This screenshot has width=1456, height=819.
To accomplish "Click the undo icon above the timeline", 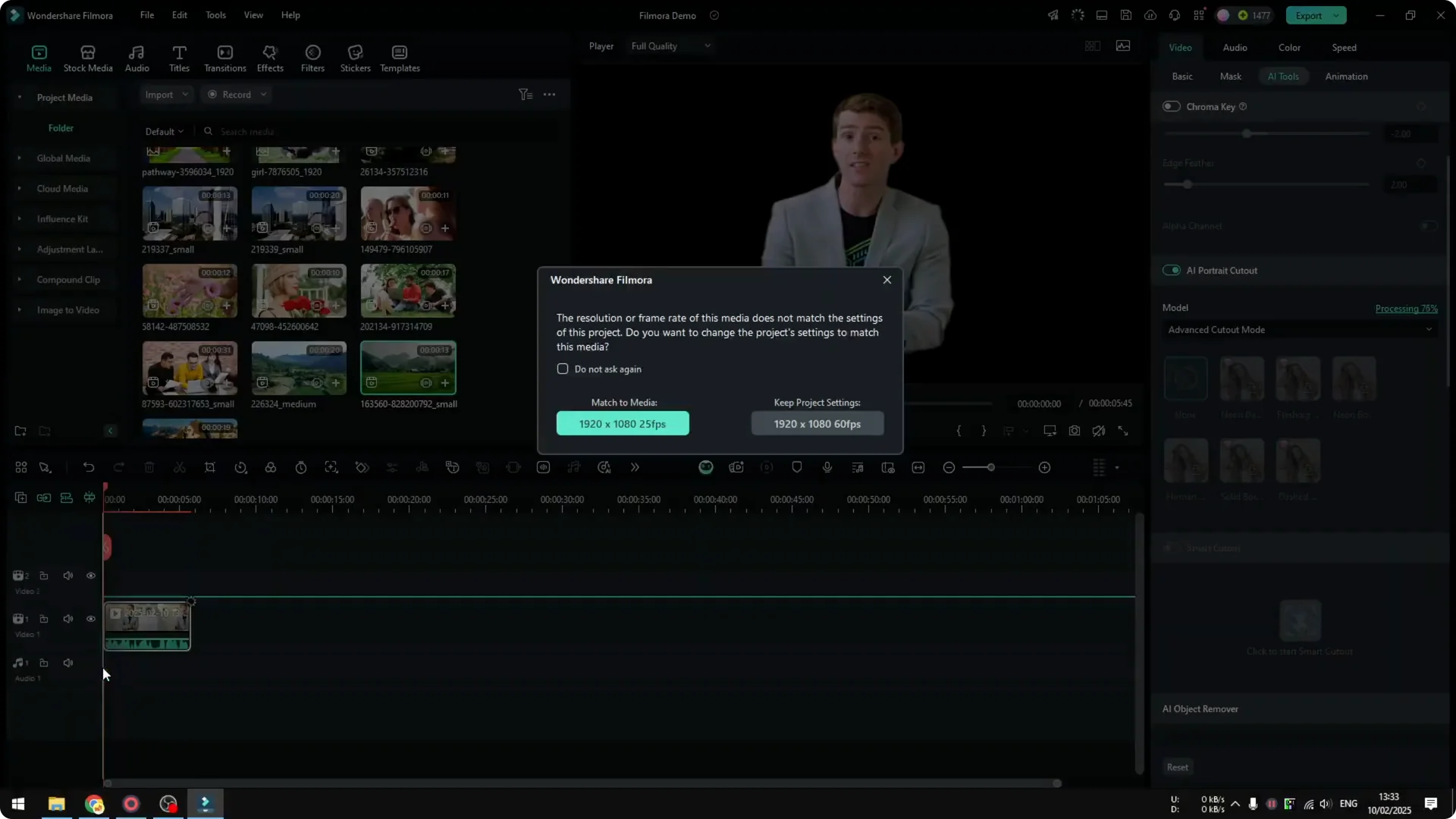I will pyautogui.click(x=89, y=467).
